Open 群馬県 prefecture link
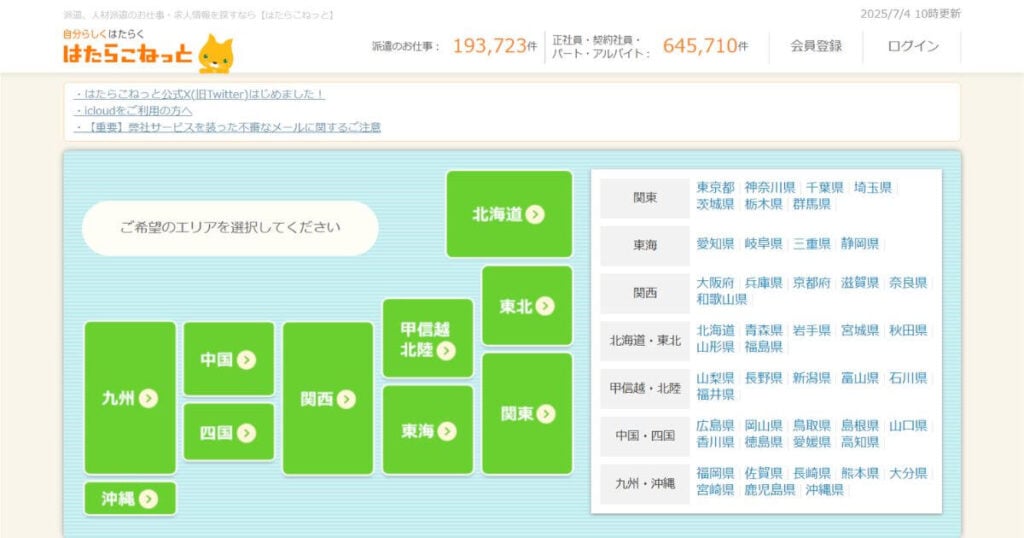The width and height of the screenshot is (1024, 538). pyautogui.click(x=812, y=204)
